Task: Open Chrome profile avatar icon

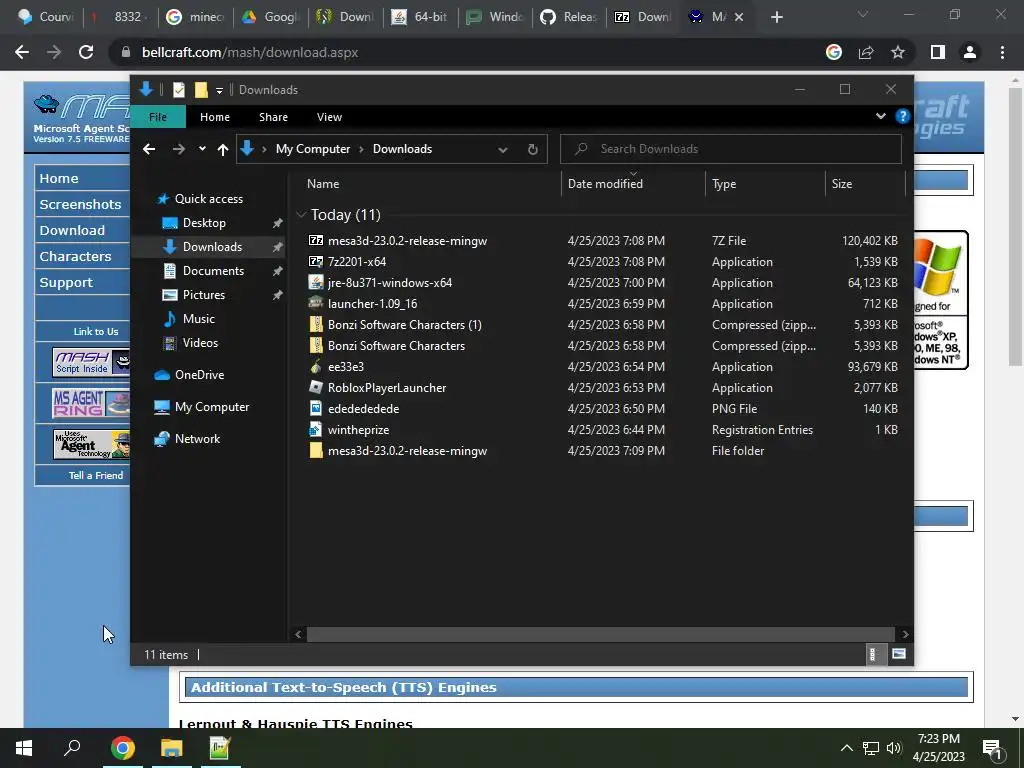Action: [x=970, y=52]
